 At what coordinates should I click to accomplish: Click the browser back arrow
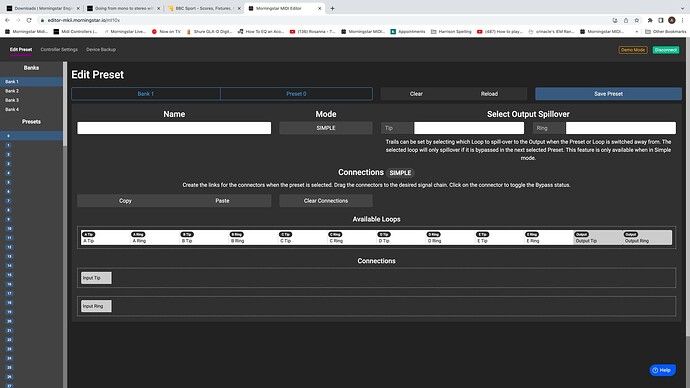7,20
